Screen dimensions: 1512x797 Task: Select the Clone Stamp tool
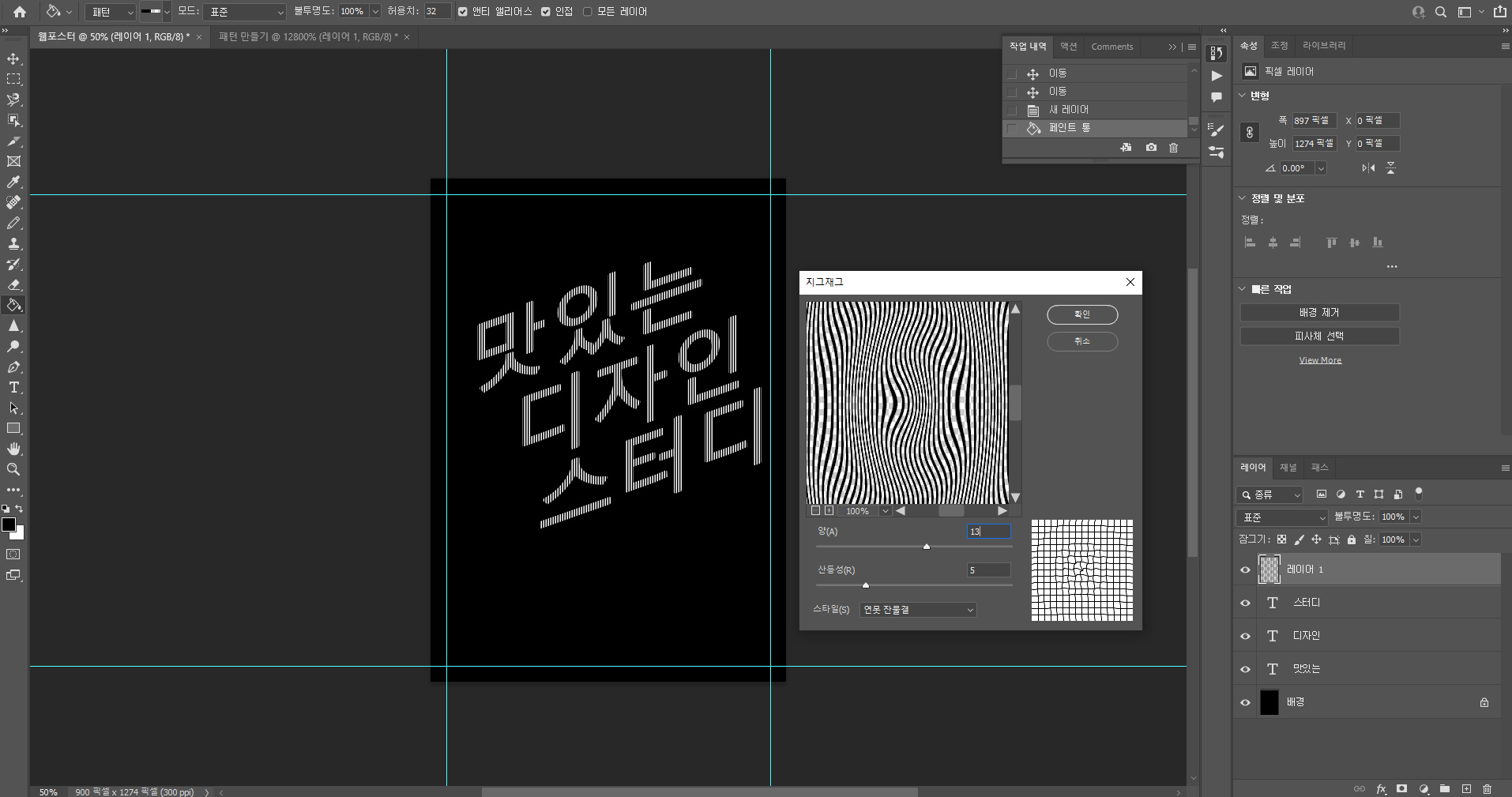coord(13,243)
